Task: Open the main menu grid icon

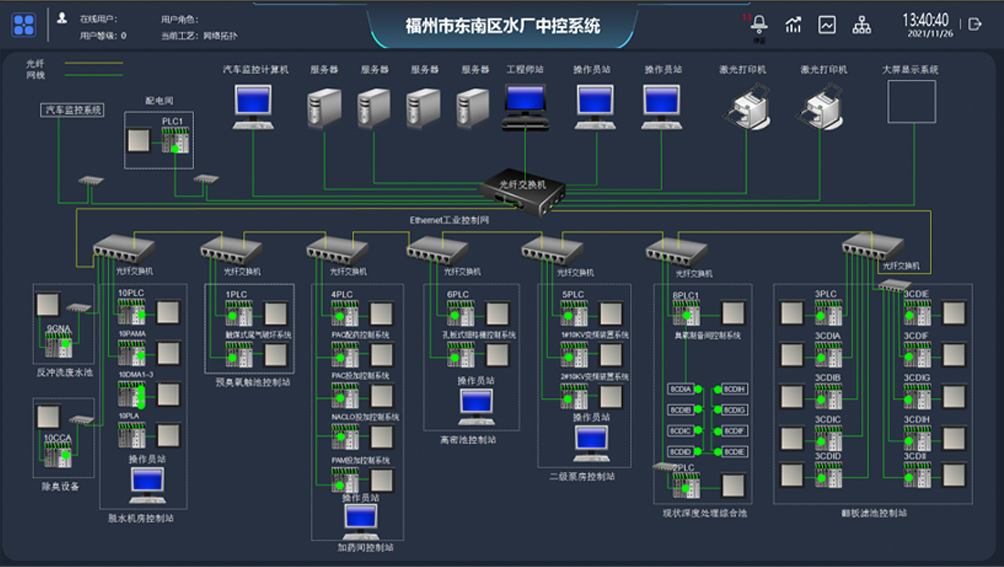Action: point(23,25)
